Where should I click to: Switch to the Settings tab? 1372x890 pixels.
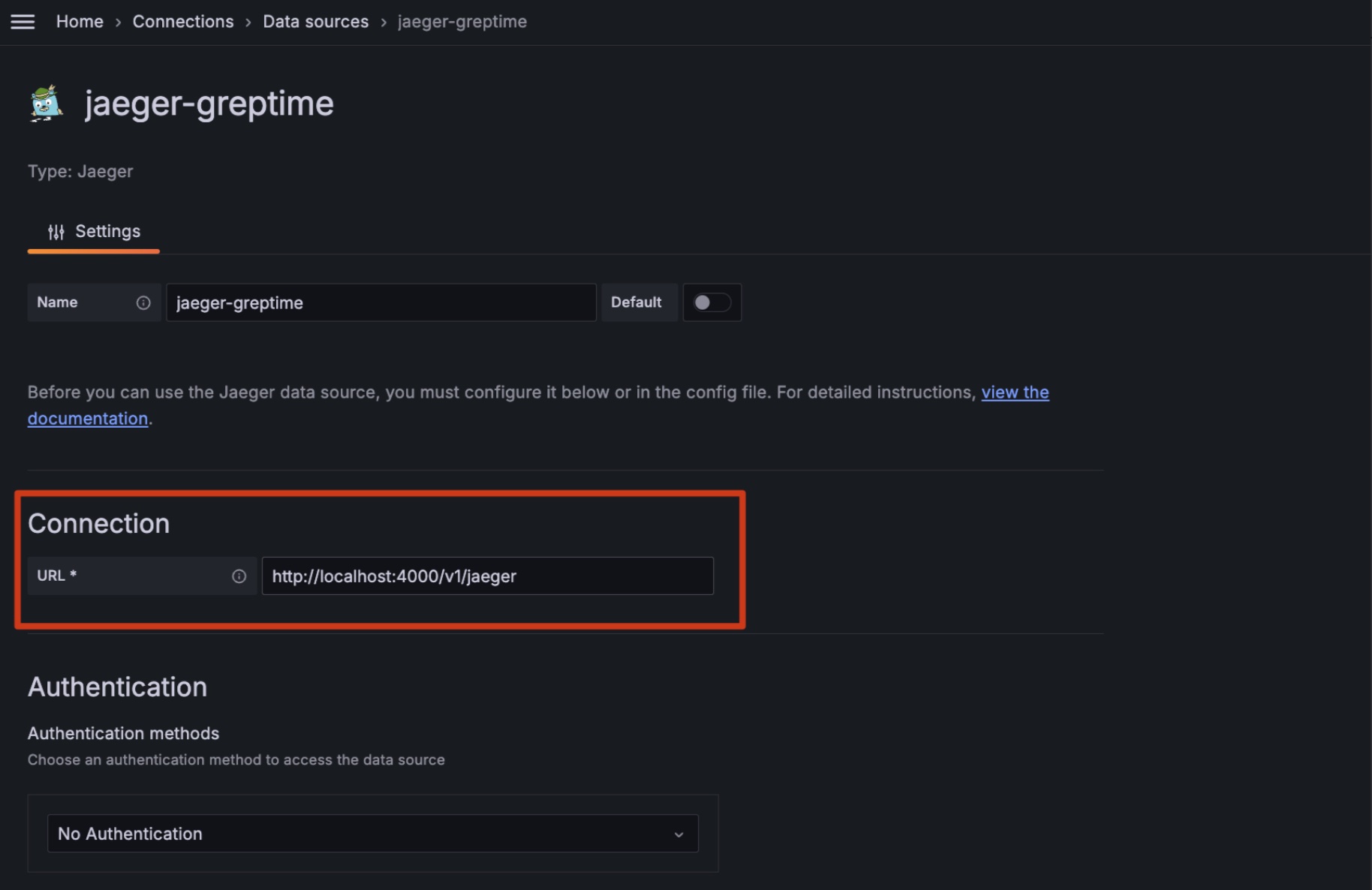(94, 232)
